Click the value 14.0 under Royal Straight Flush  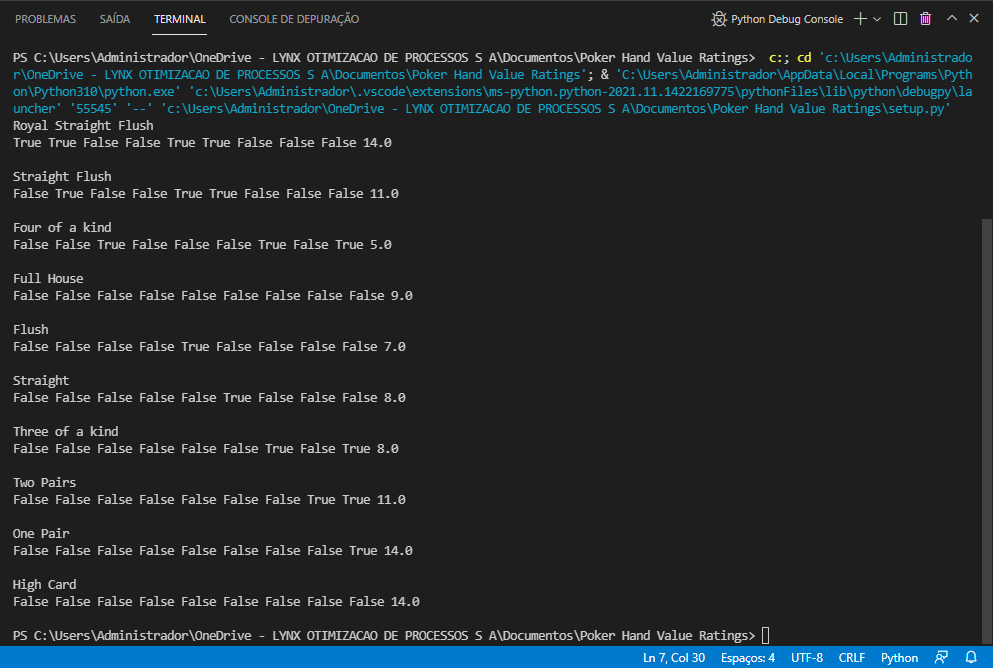pos(377,142)
